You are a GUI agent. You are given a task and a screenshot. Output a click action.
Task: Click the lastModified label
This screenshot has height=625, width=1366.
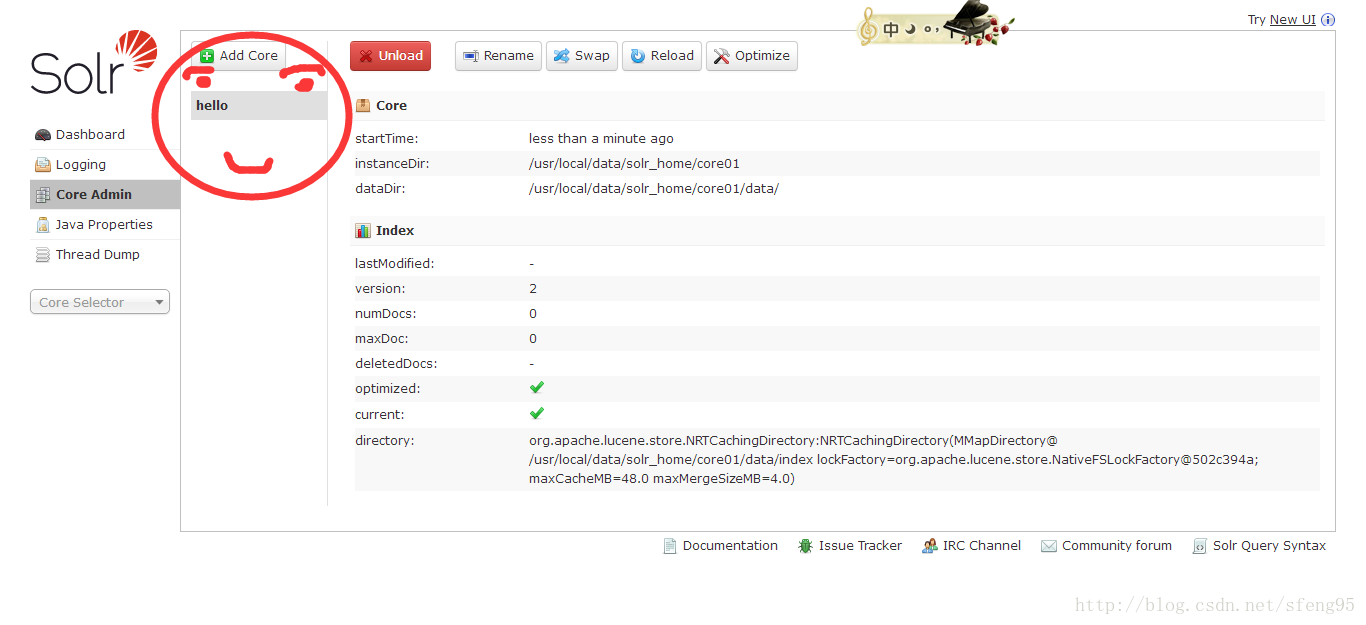coord(395,264)
